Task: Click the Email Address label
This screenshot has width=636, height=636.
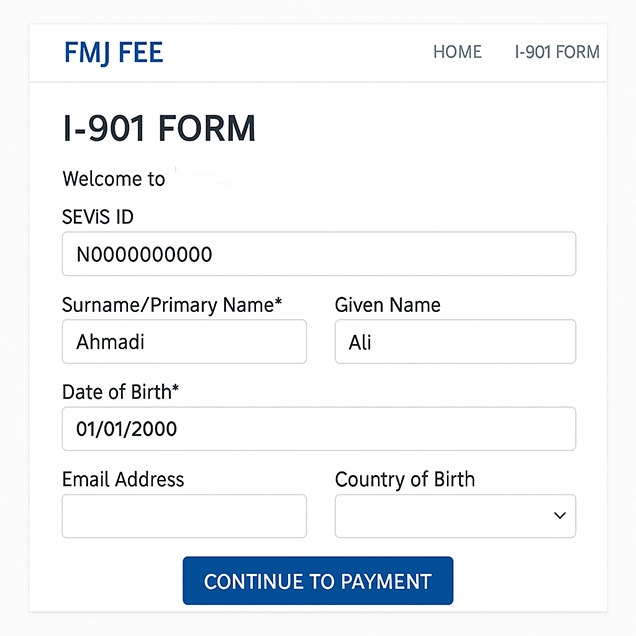Action: (123, 479)
